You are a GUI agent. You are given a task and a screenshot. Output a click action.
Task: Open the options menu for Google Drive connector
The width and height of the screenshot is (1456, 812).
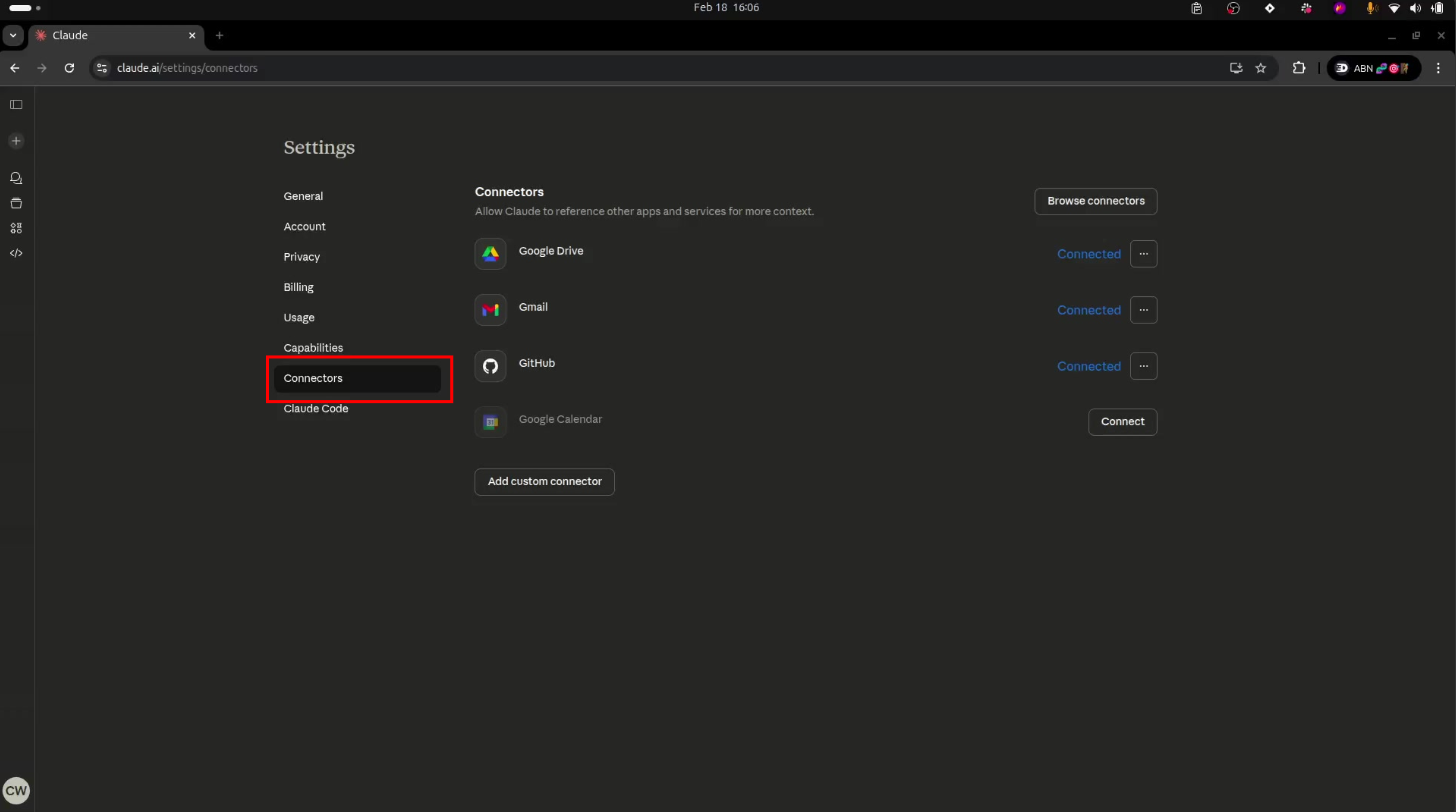coord(1143,254)
